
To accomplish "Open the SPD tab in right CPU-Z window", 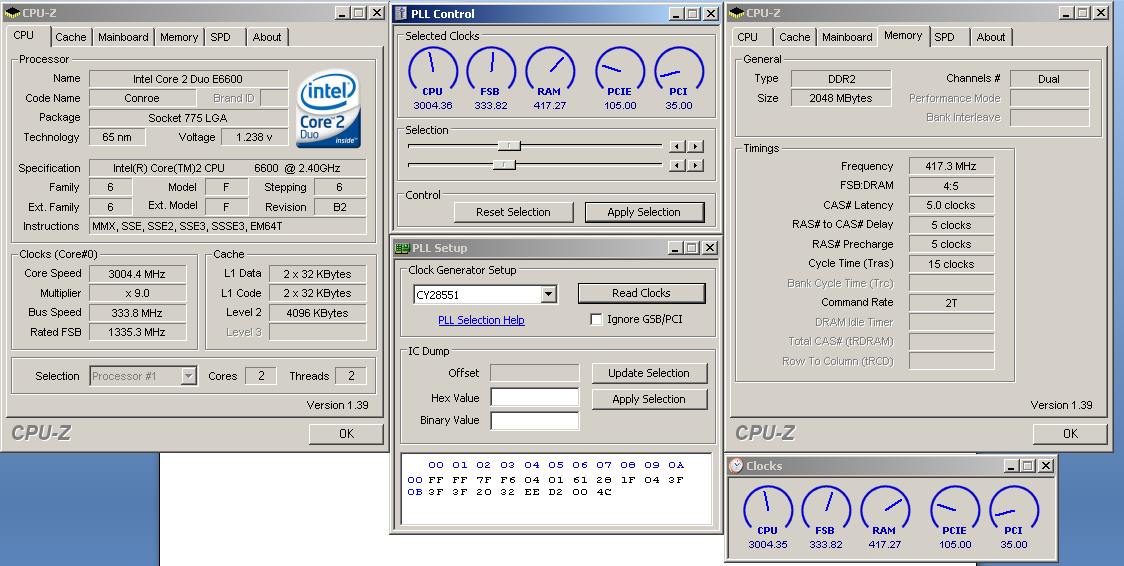I will coord(944,37).
